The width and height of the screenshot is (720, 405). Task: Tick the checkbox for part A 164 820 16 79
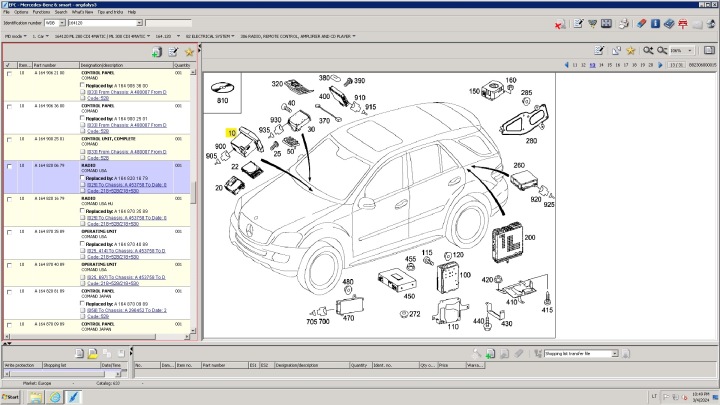9,199
